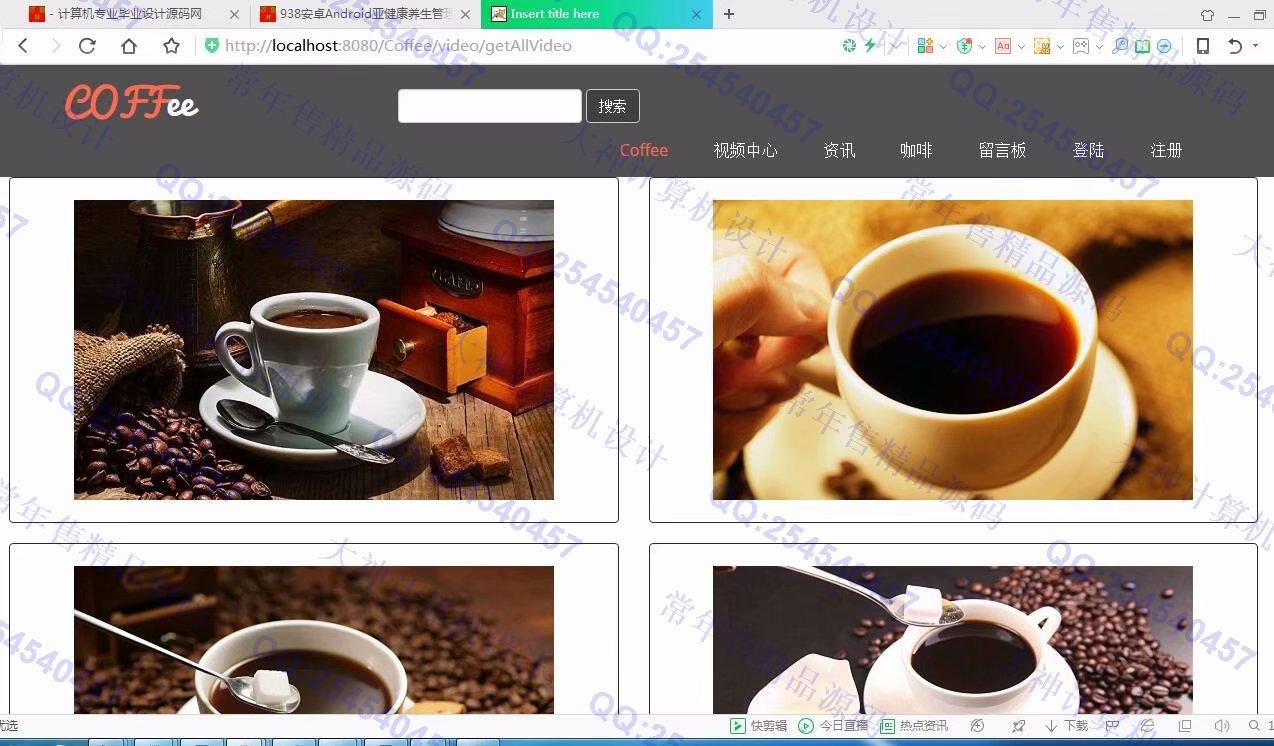Open the sugar spoon over coffee beans video
The height and width of the screenshot is (746, 1274).
coord(314,640)
